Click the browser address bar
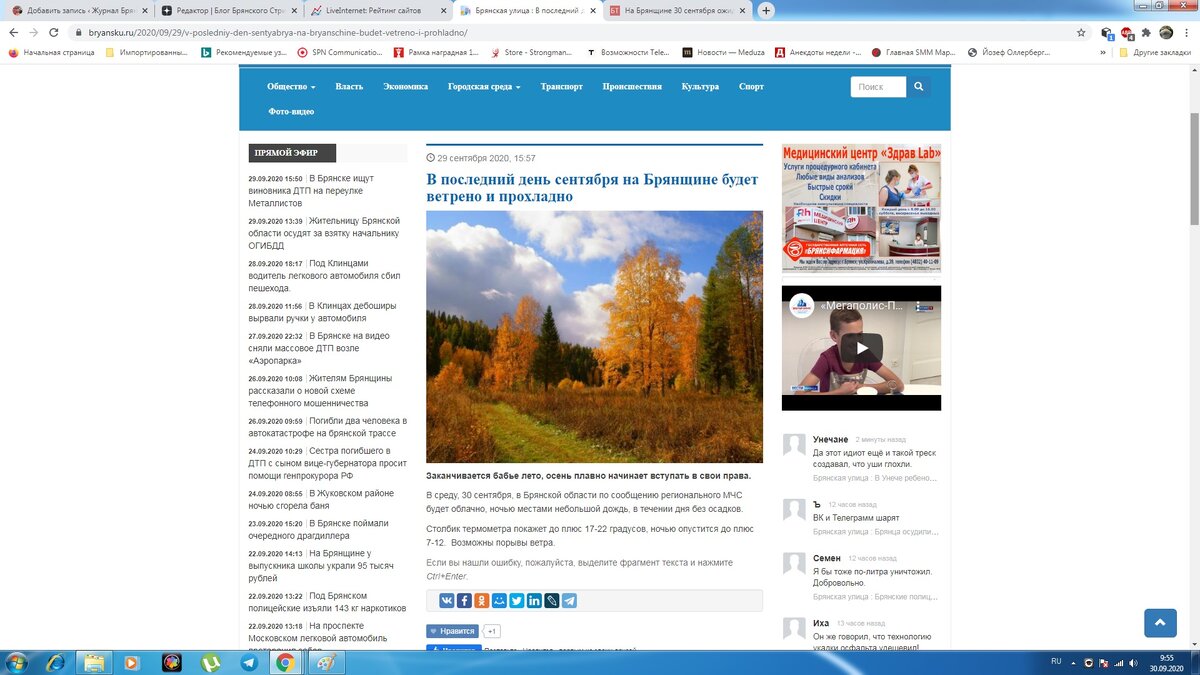1200x675 pixels. tap(570, 32)
